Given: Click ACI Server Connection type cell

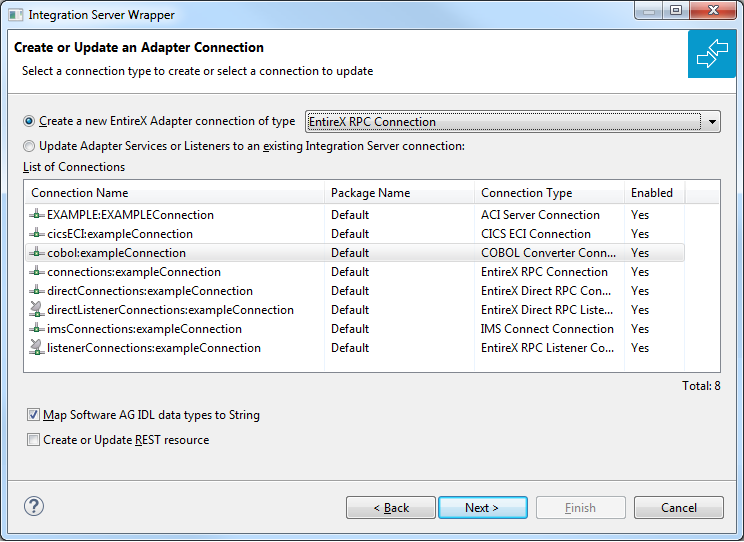Looking at the screenshot, I should click(540, 215).
